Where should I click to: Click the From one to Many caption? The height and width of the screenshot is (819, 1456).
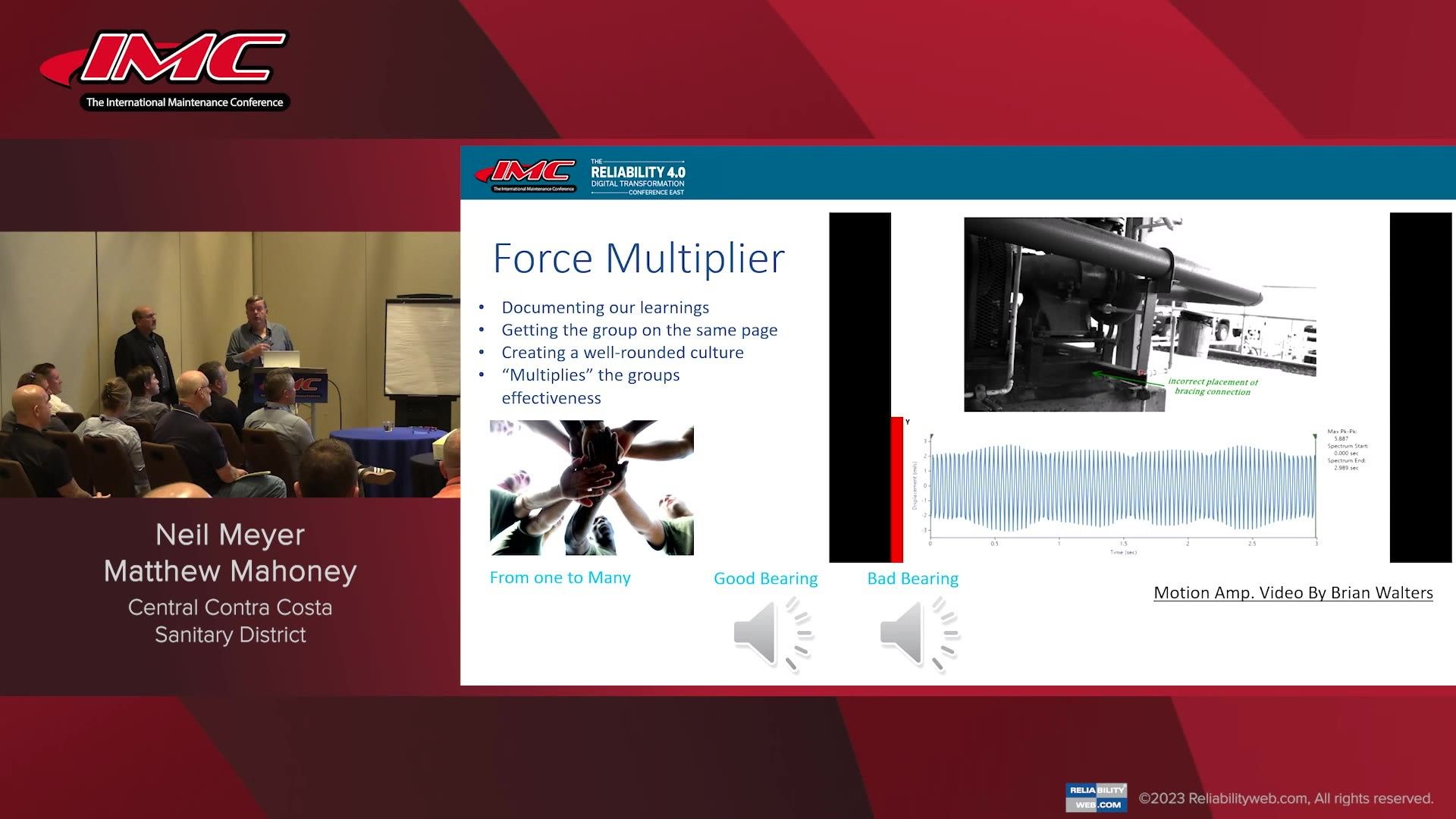point(560,577)
